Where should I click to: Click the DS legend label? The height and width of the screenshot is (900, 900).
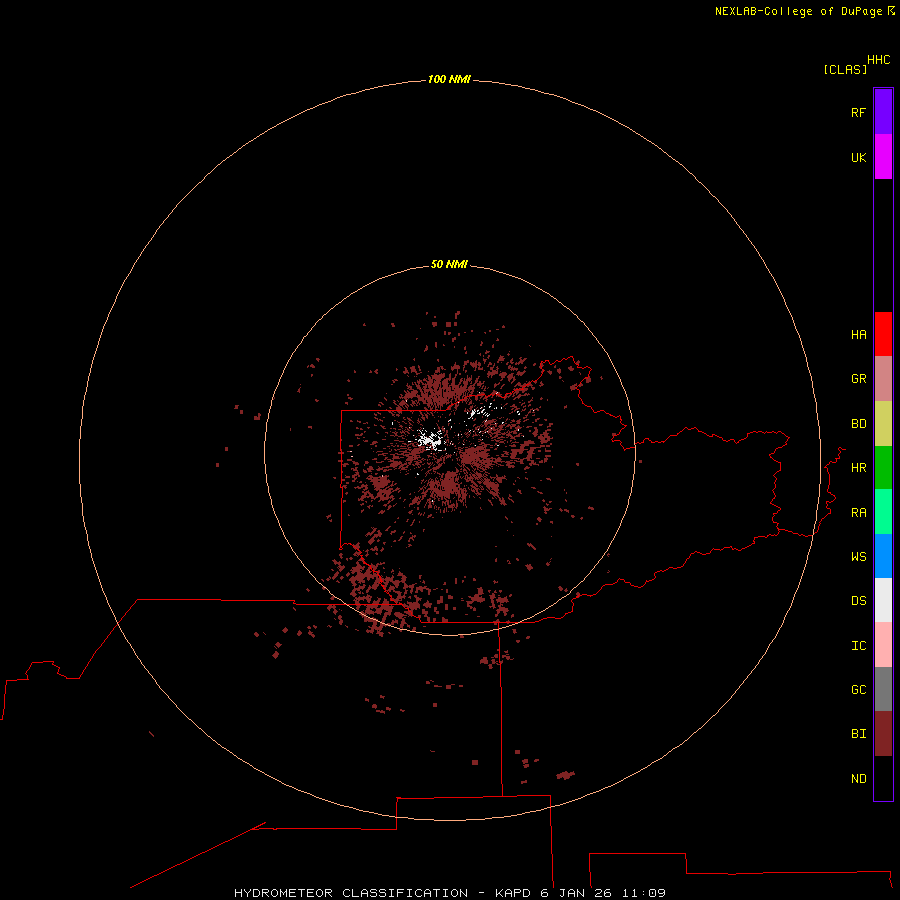click(x=859, y=600)
